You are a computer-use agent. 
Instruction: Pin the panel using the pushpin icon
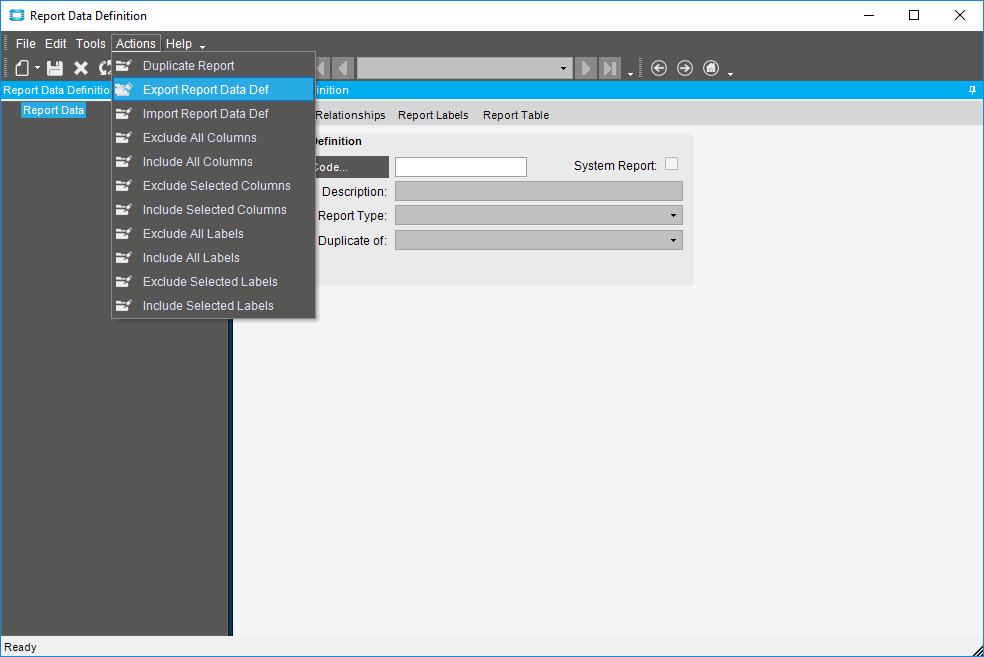point(972,90)
